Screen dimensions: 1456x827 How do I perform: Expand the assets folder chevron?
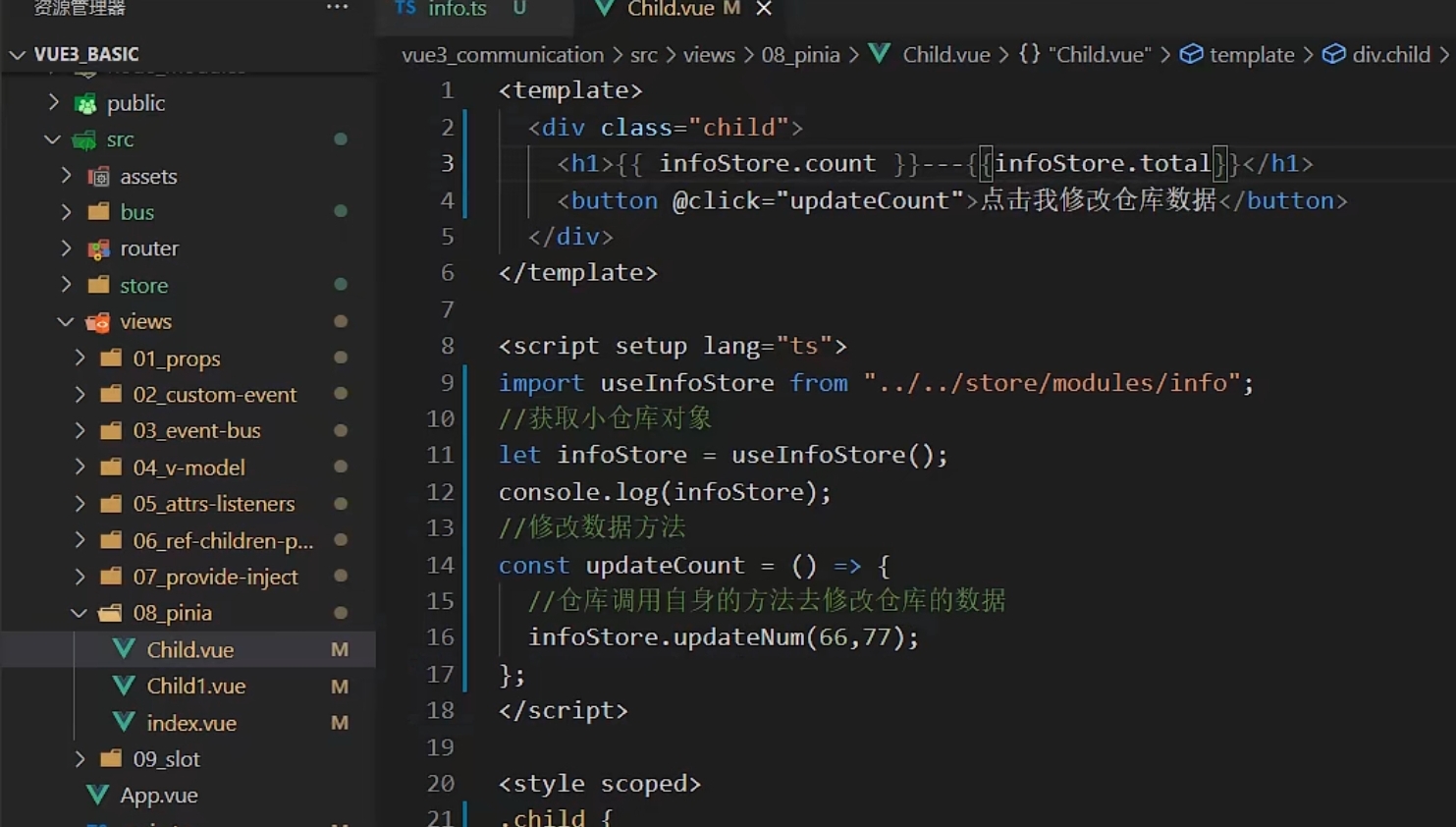[x=67, y=176]
